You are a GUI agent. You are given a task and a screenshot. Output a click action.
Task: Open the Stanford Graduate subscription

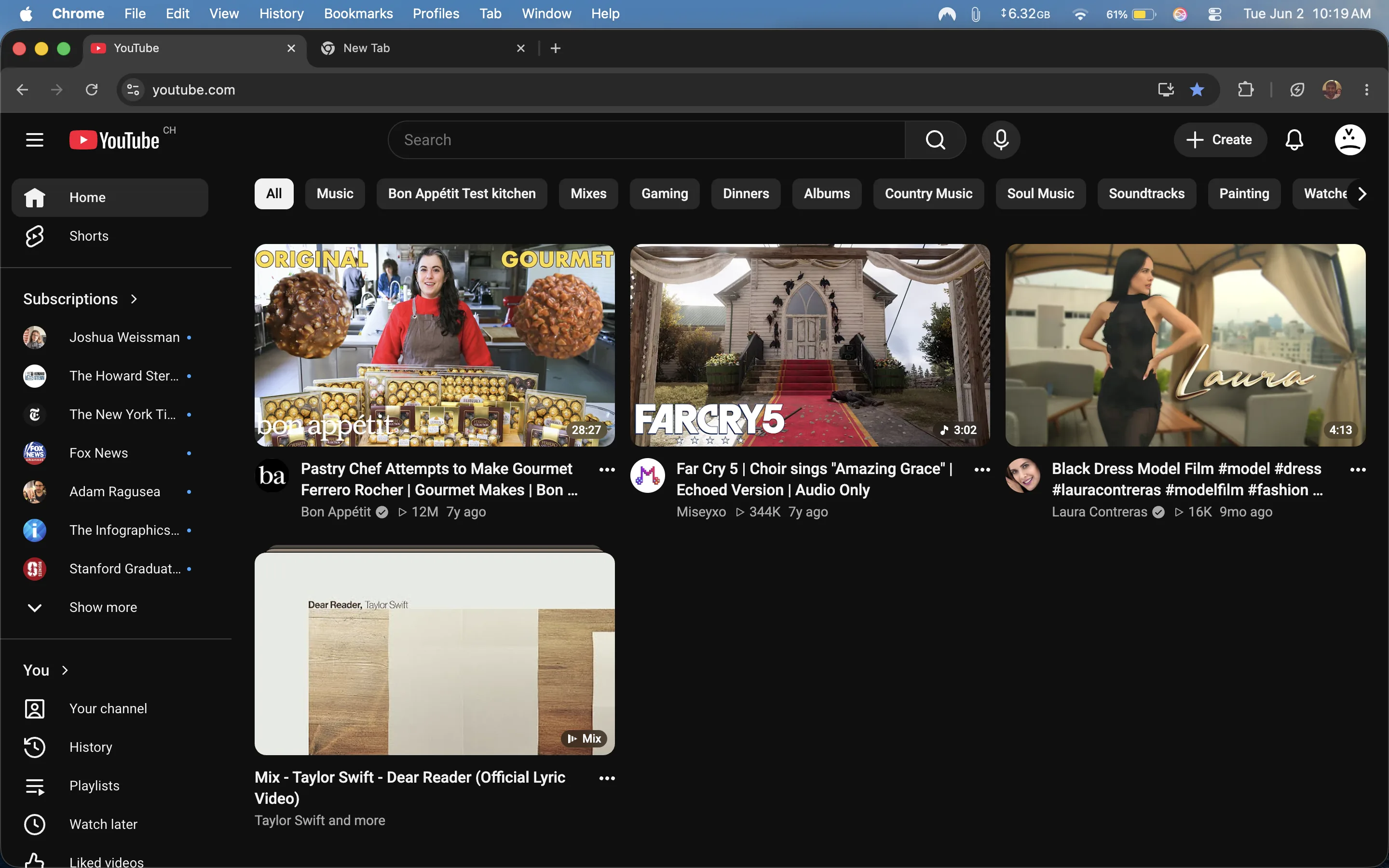point(109,569)
